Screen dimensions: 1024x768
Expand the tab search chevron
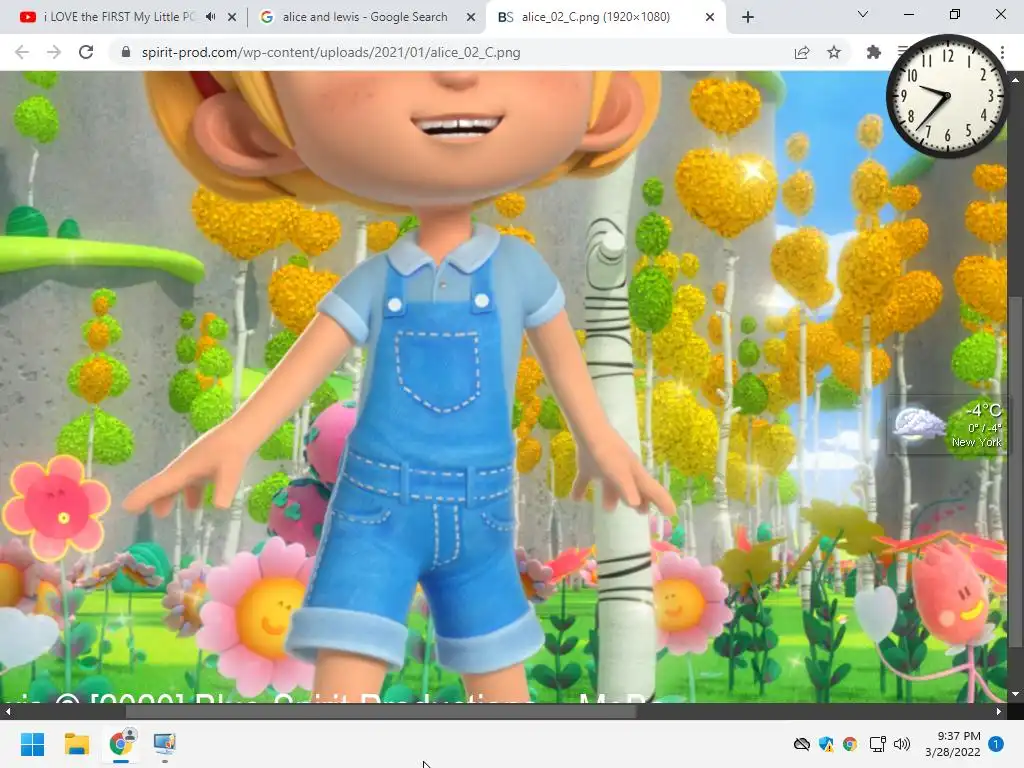pos(863,14)
